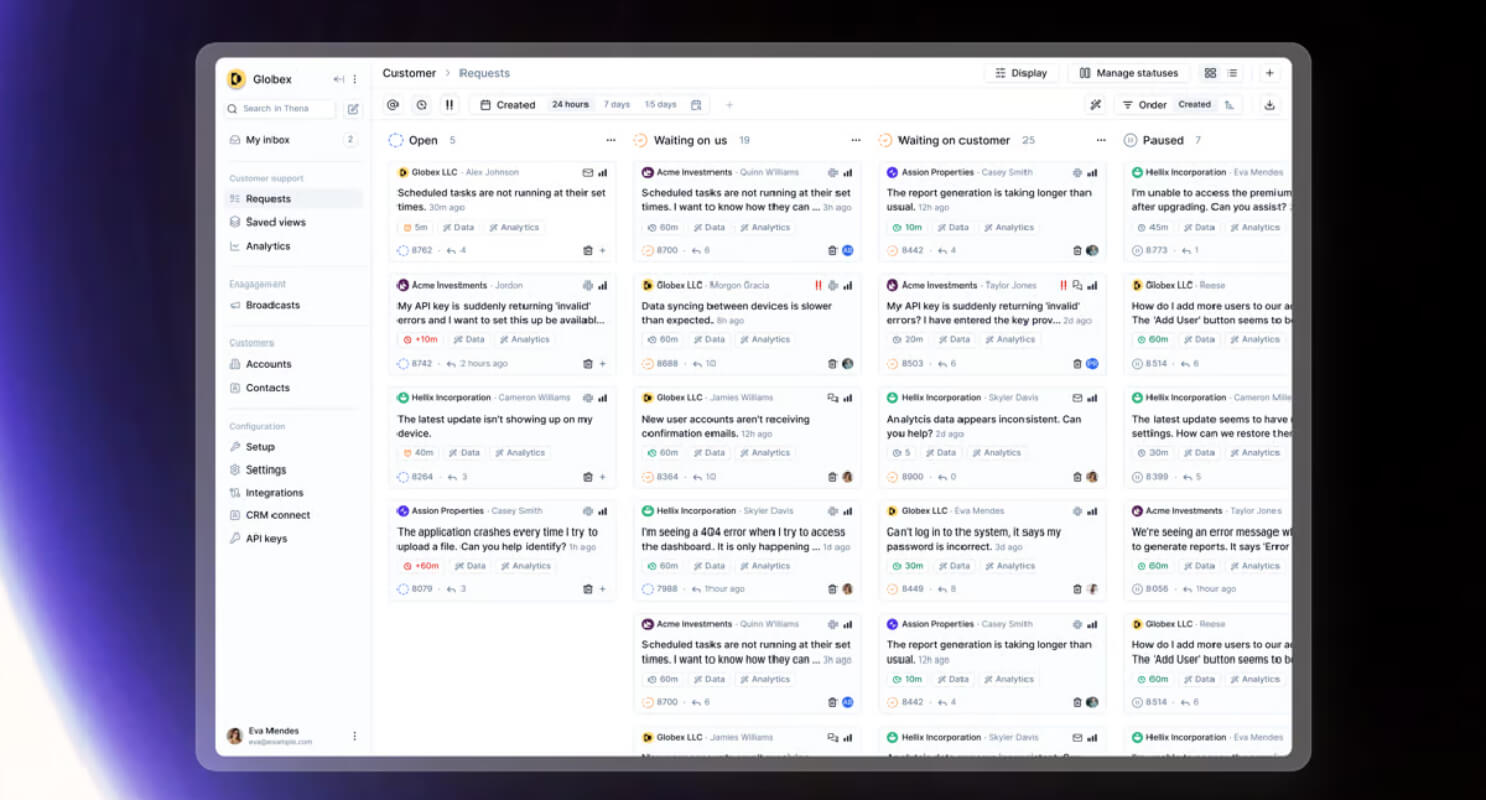1486x800 pixels.
Task: Click the email icon on Alex Johnson's card
Action: [588, 173]
